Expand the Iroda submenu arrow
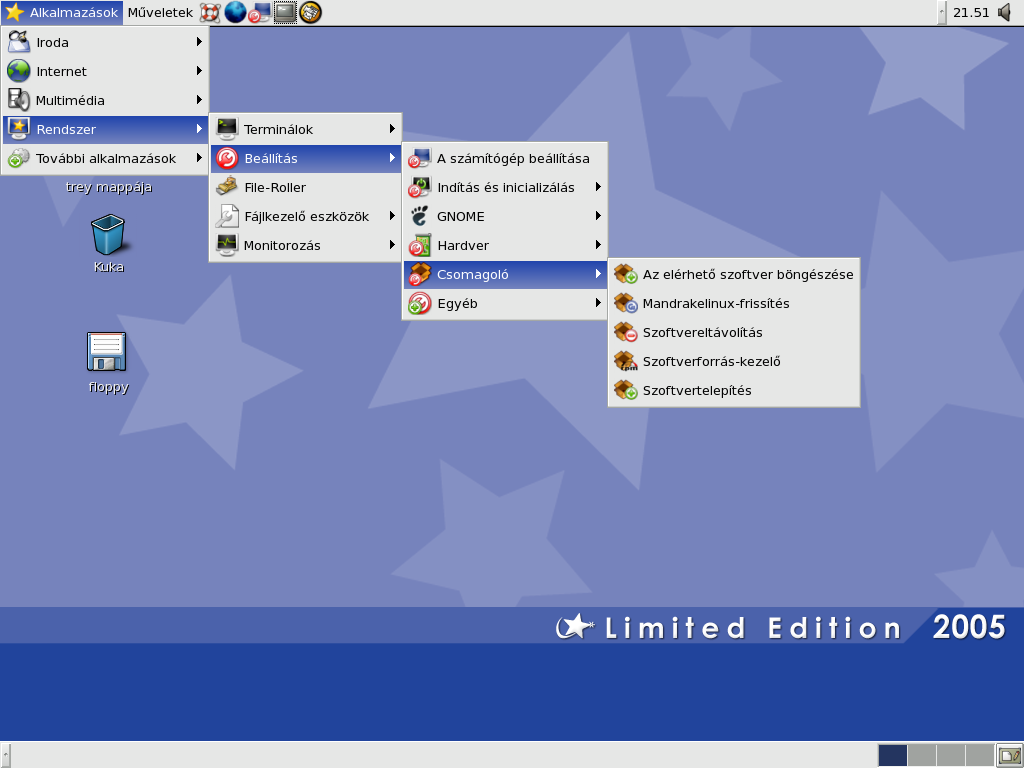The width and height of the screenshot is (1024, 768). pos(199,42)
